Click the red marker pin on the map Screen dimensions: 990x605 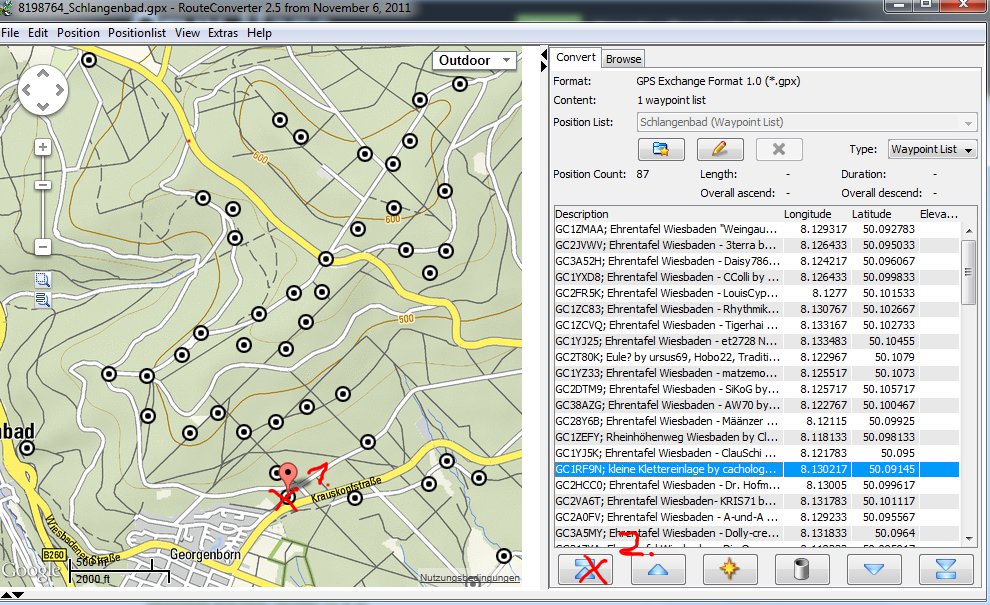pyautogui.click(x=288, y=477)
